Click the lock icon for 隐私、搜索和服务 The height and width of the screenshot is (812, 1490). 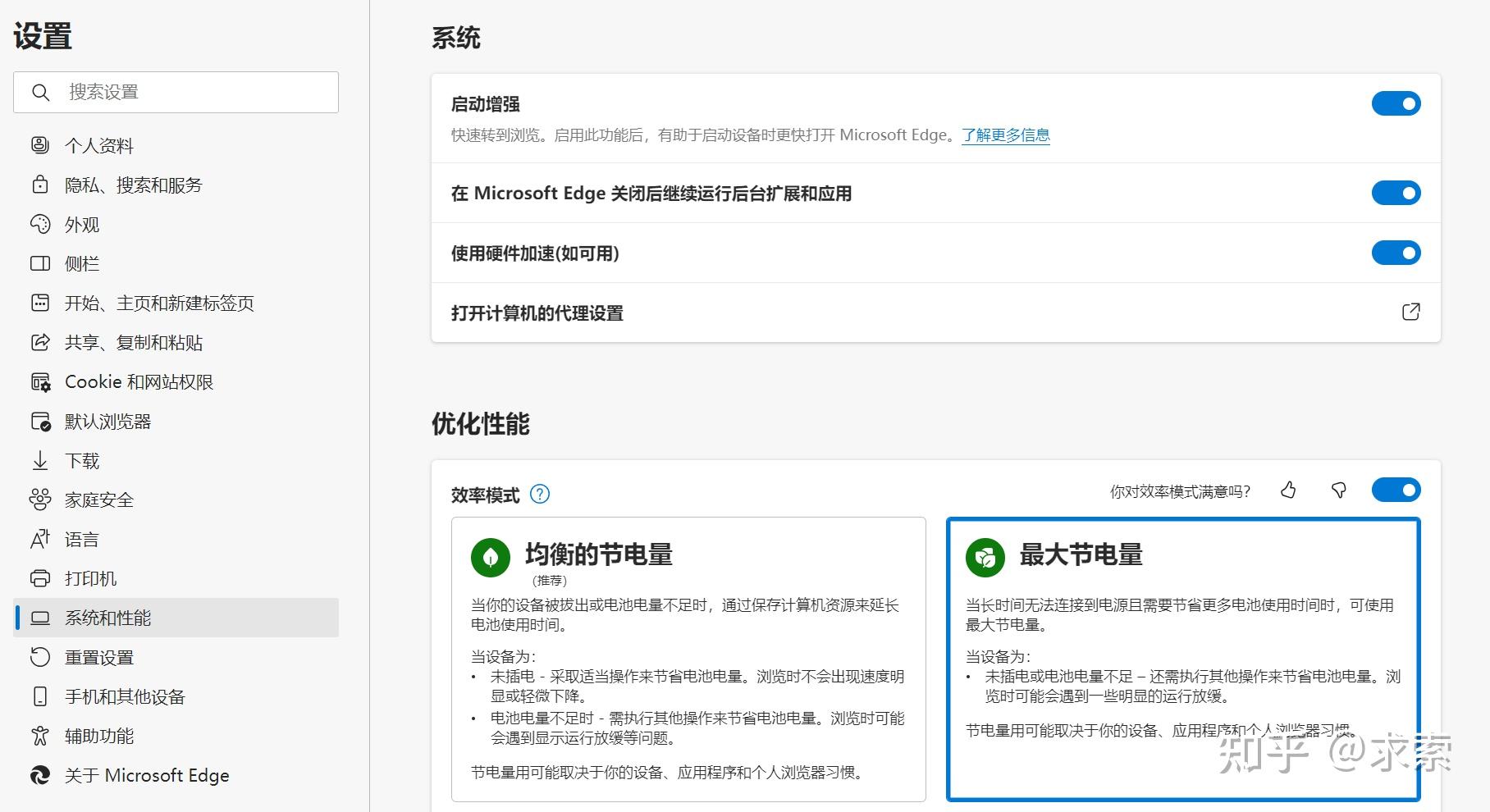(x=40, y=185)
